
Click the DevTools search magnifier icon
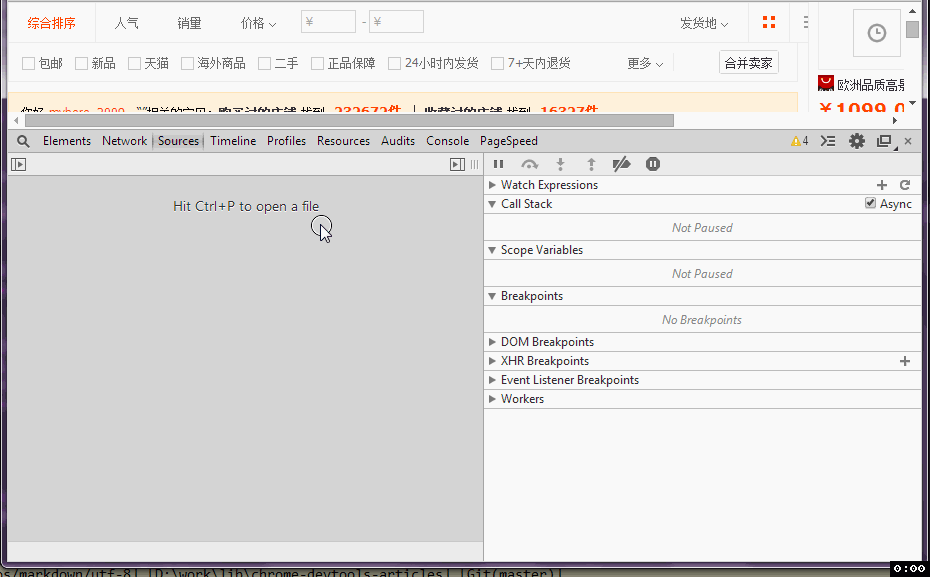click(x=24, y=141)
